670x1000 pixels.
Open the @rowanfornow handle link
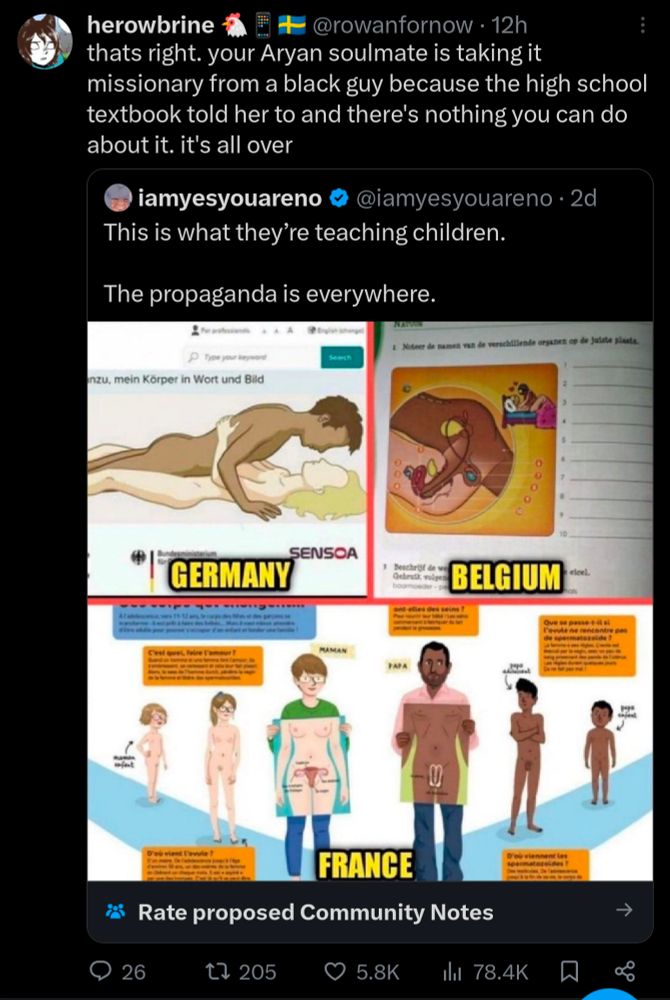click(x=392, y=25)
